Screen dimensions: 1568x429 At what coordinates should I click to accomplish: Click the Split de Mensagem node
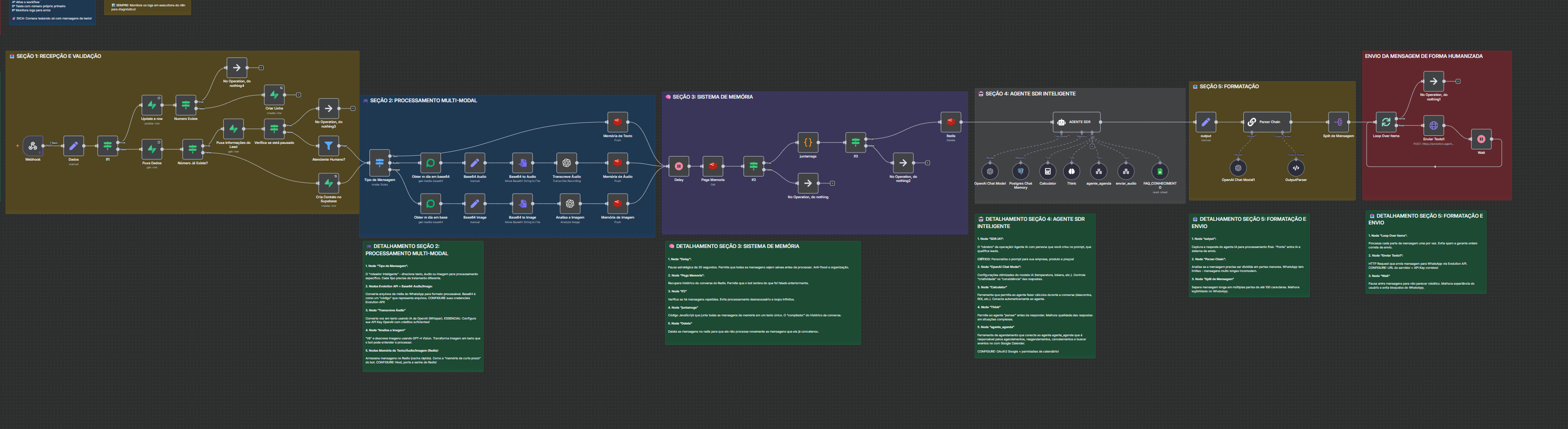pyautogui.click(x=1338, y=122)
